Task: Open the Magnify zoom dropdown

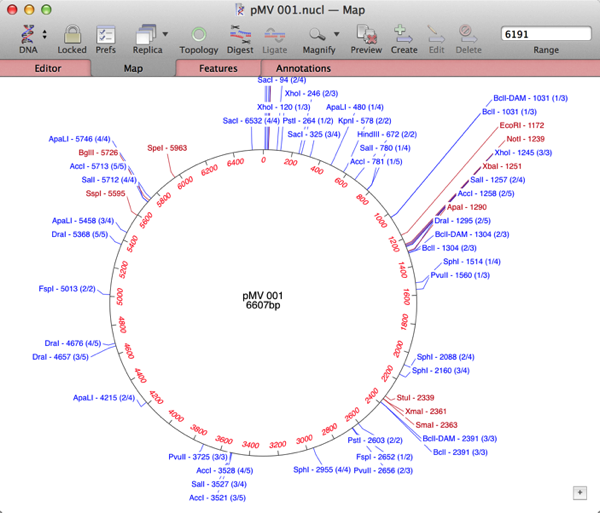Action: (x=323, y=33)
